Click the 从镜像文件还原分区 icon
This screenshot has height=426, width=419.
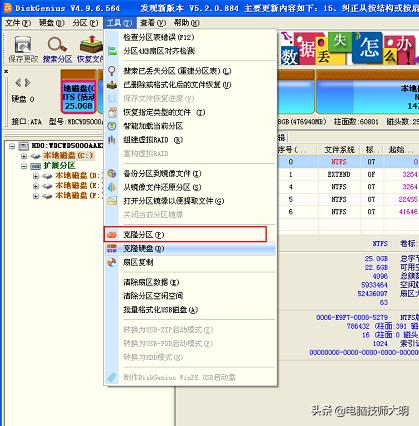(112, 187)
